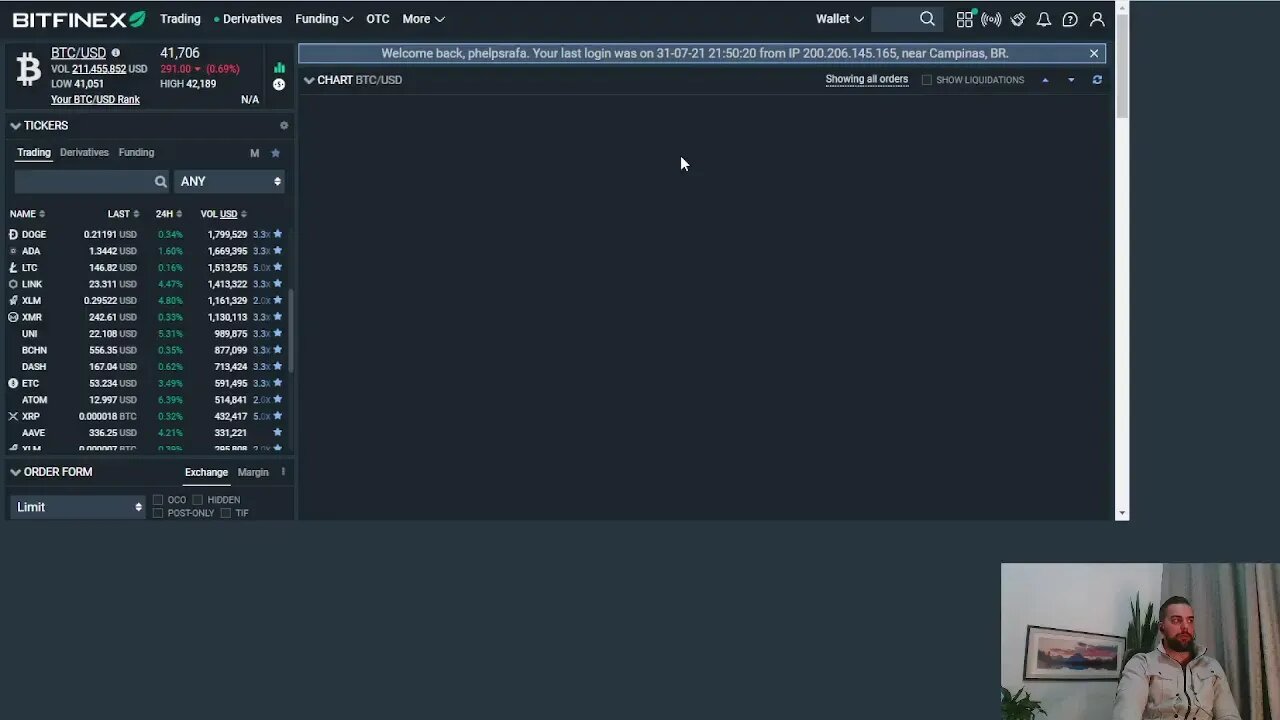Click the BTC/USD info icon
1280x720 pixels.
point(115,53)
